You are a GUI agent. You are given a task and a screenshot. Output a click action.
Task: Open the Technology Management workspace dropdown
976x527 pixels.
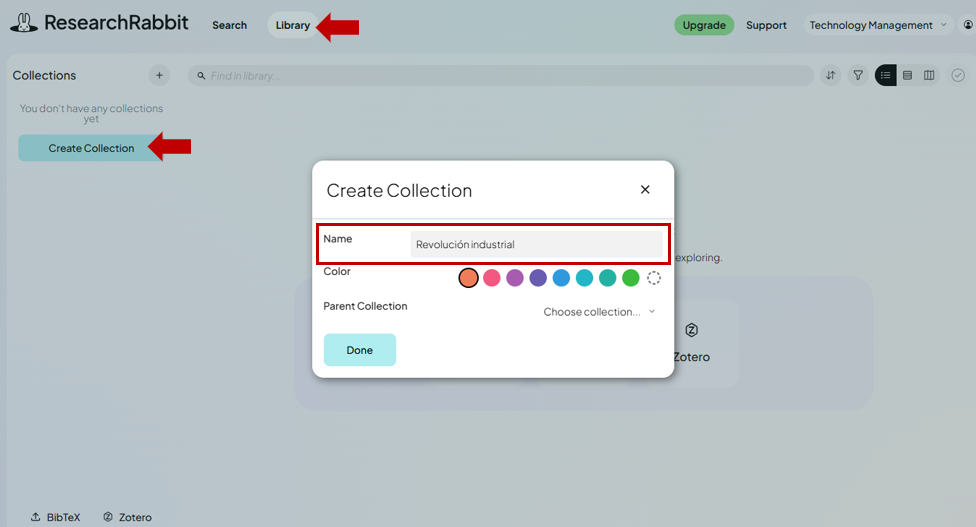click(878, 25)
